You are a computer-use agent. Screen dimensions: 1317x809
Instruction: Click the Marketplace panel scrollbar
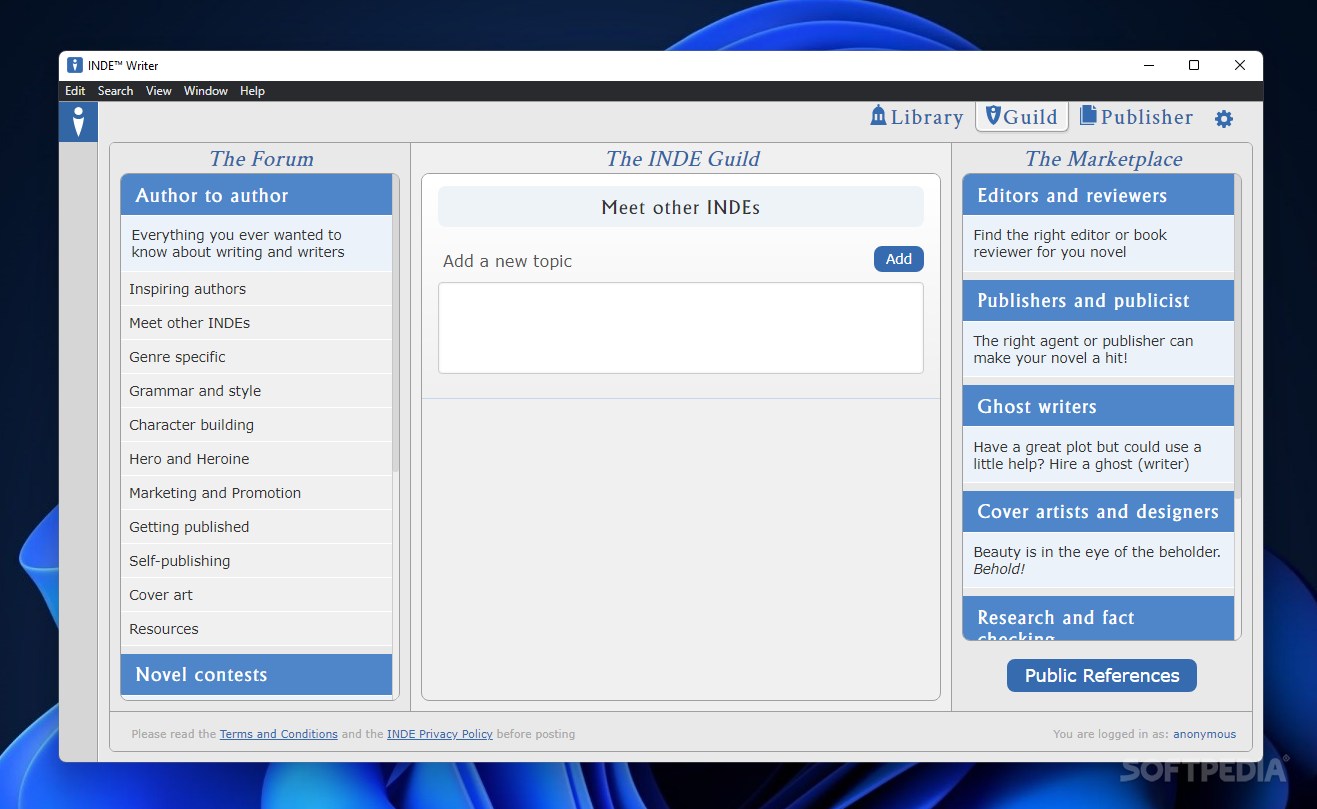tap(1238, 338)
